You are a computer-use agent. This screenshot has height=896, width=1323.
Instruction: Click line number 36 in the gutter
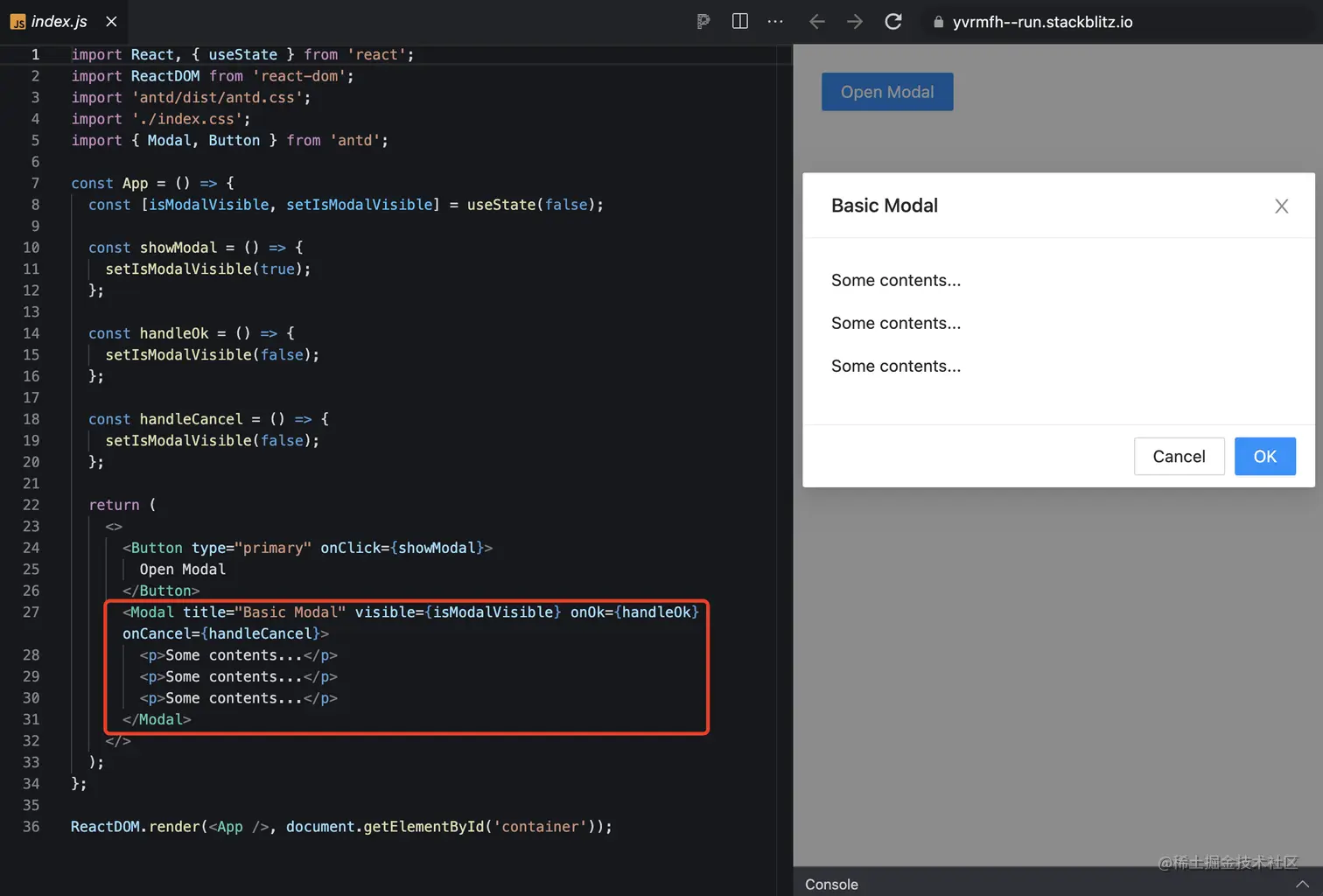pos(31,826)
